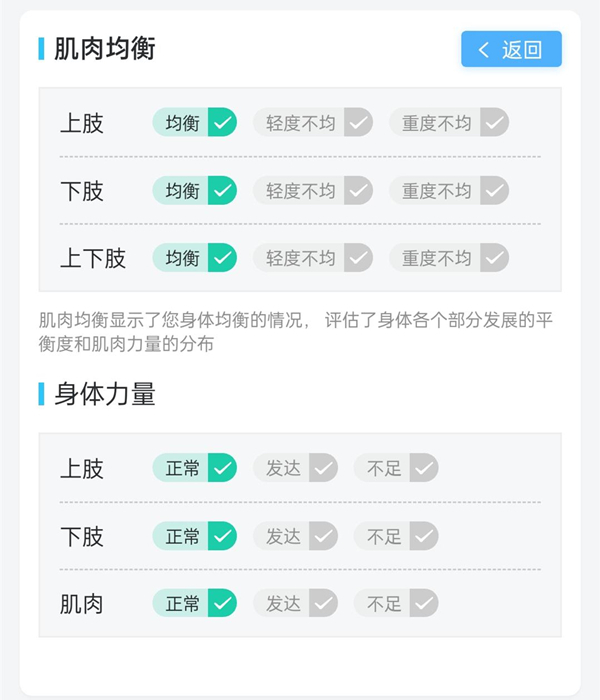Select 均衡 for 上下肢 balance
This screenshot has height=700, width=600.
coord(195,258)
